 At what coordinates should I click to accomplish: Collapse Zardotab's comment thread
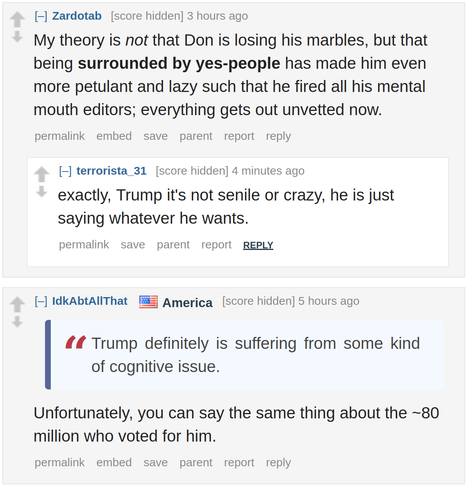41,16
